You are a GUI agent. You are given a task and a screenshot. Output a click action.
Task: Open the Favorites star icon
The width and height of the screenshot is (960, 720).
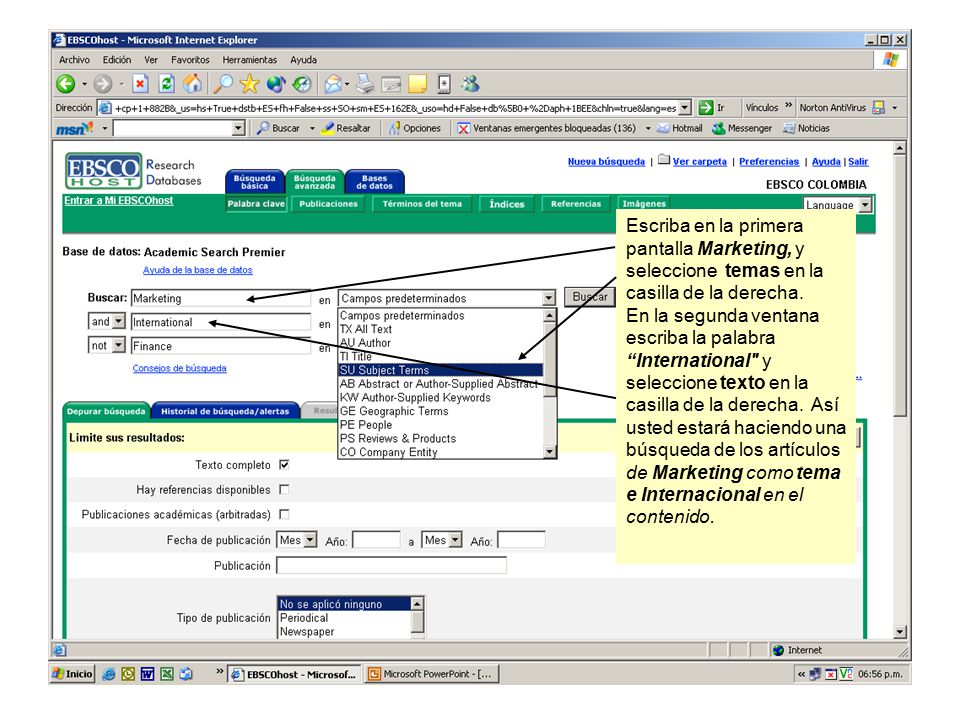tap(249, 84)
